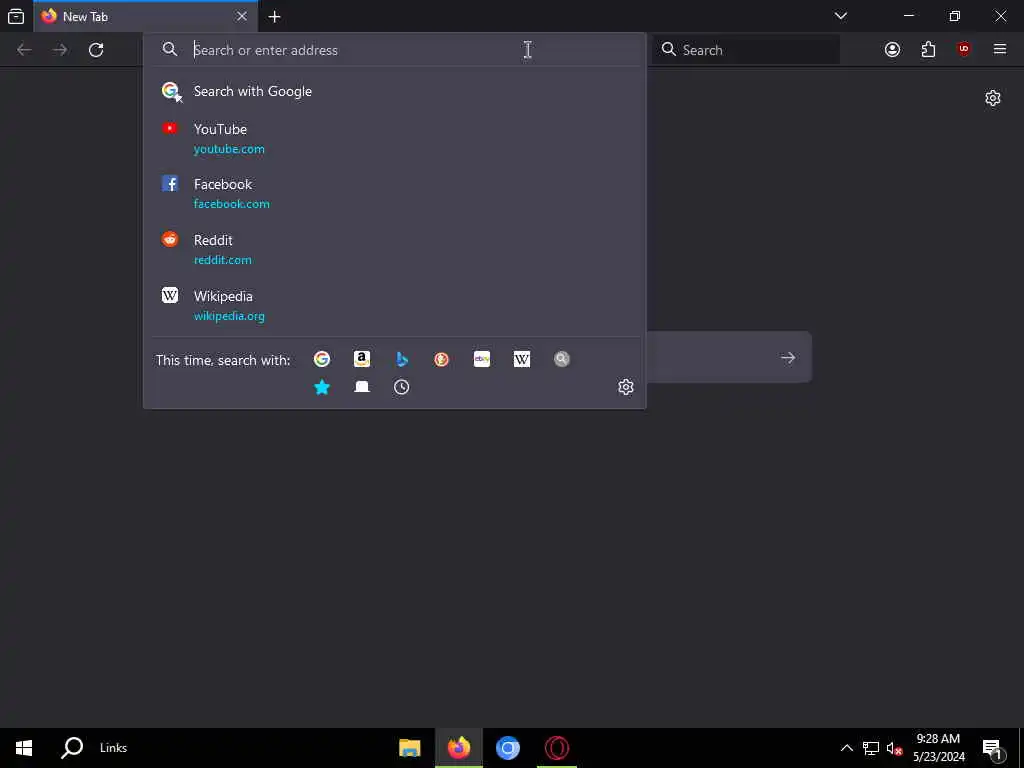The height and width of the screenshot is (768, 1024).
Task: Search this time with Bing icon
Action: (402, 359)
